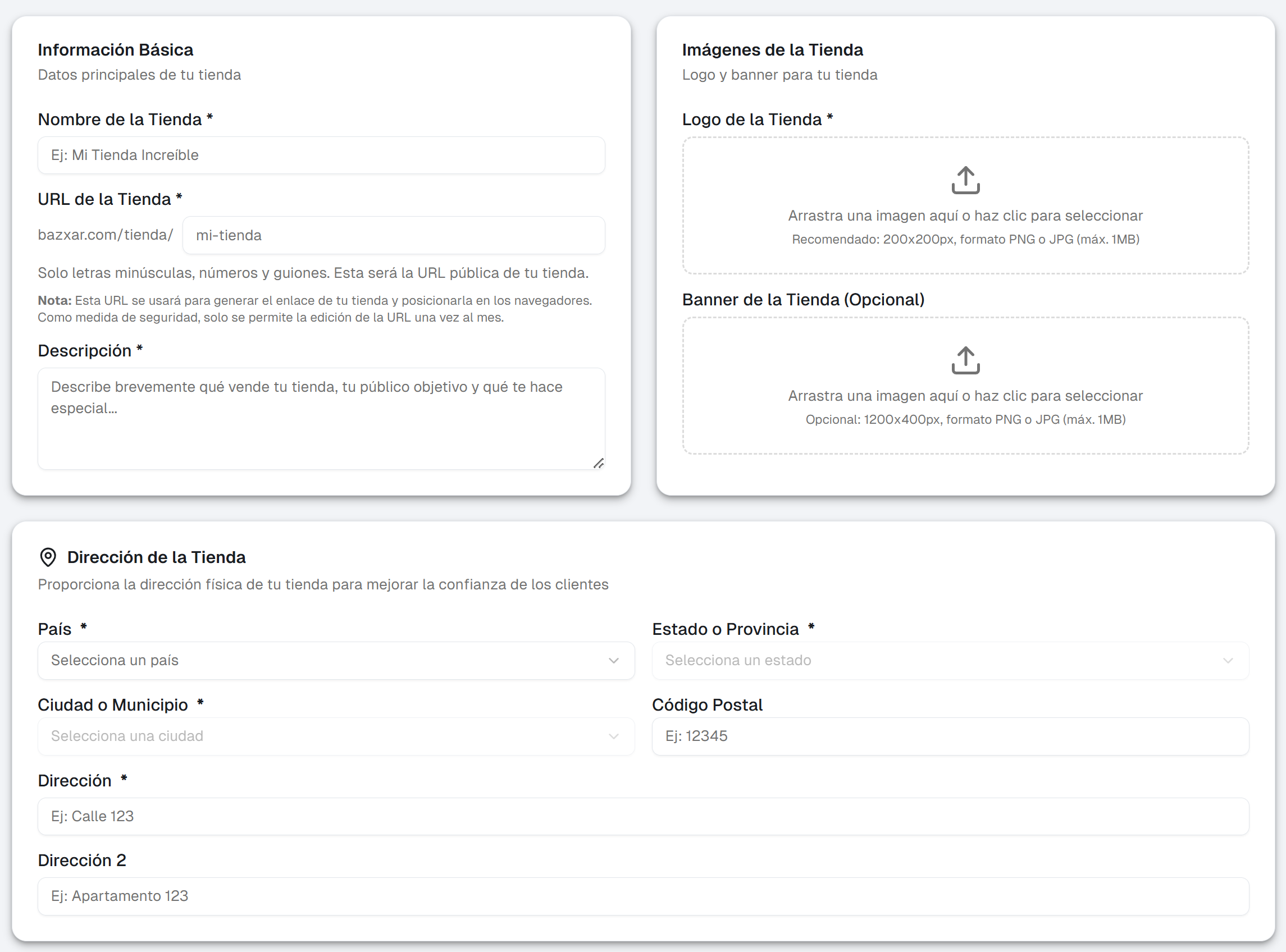Click the Código Postal input field

[x=950, y=736]
